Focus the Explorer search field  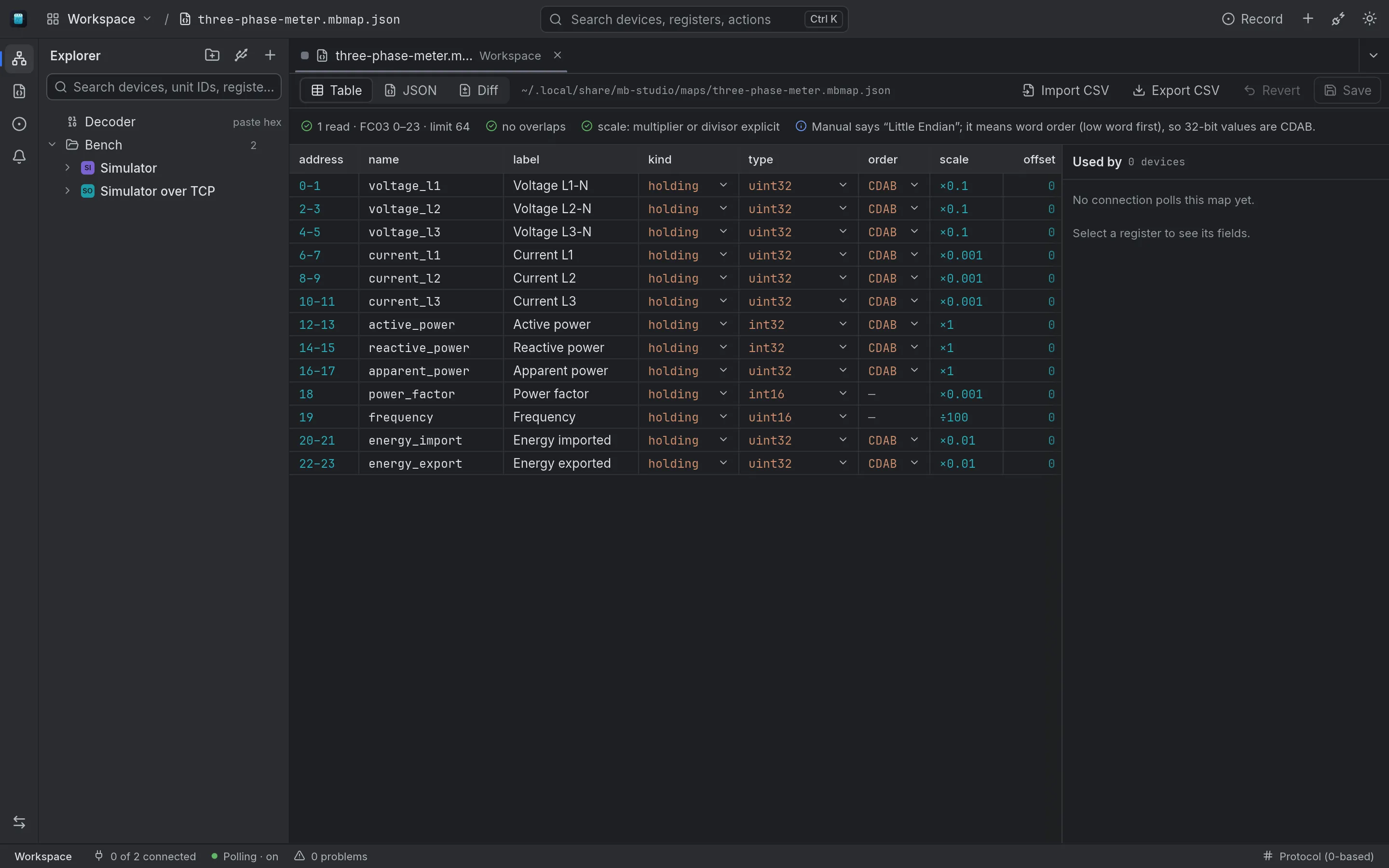tap(163, 87)
